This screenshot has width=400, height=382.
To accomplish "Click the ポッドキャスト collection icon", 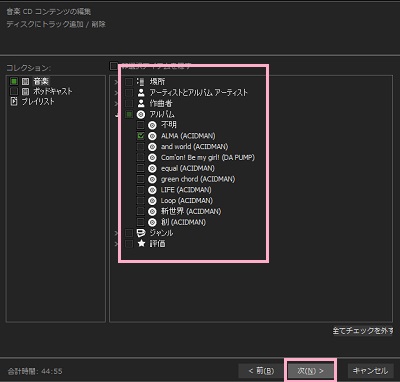I will [25, 91].
